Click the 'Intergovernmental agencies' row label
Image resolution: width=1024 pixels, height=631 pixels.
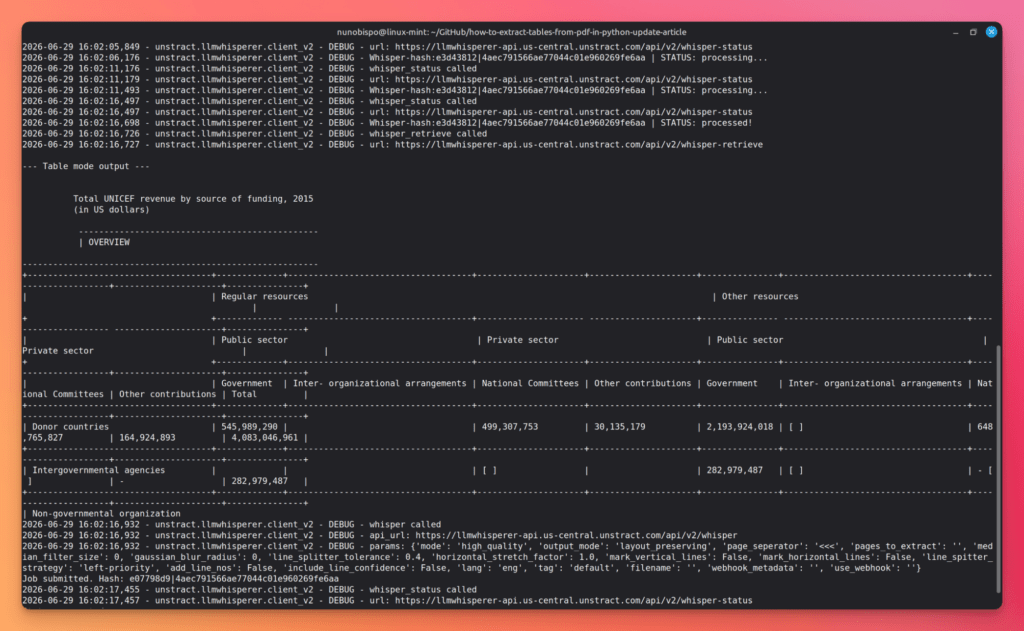point(99,470)
